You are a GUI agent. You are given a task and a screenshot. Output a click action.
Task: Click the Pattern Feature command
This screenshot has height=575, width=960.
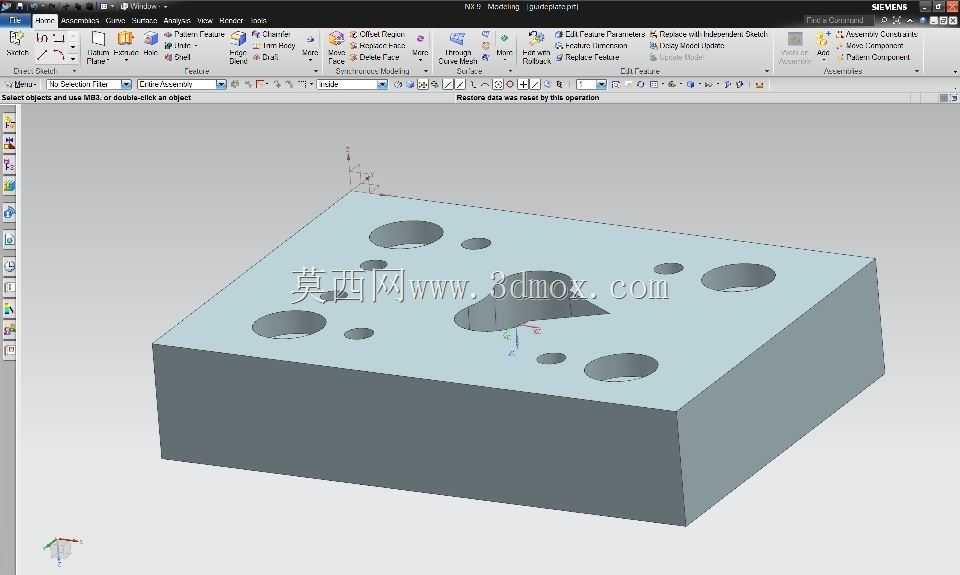point(194,34)
